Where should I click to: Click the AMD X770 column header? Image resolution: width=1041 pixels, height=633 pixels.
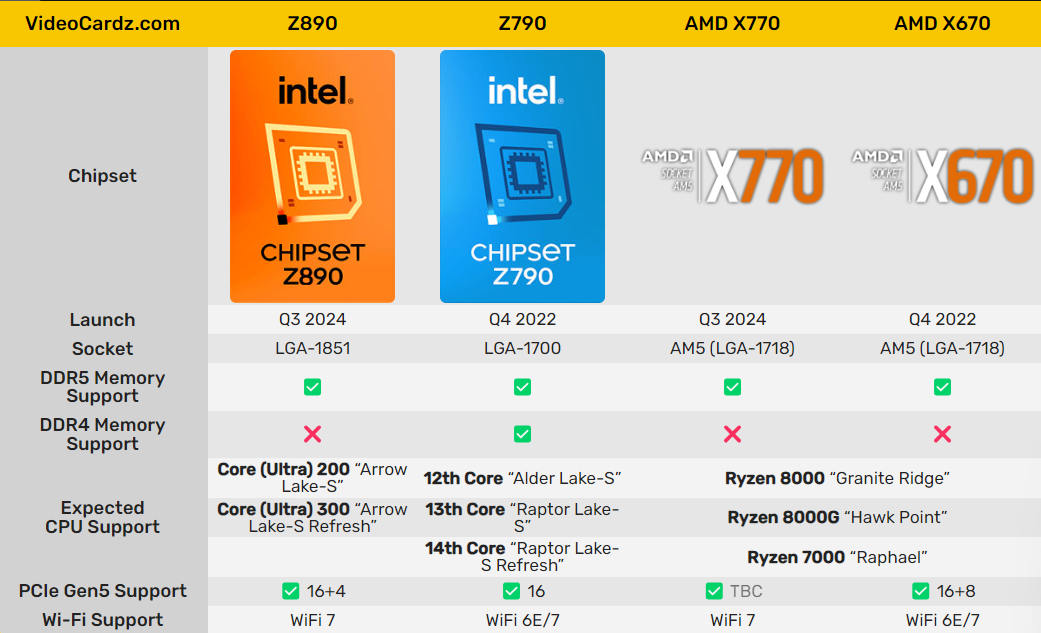(x=732, y=23)
